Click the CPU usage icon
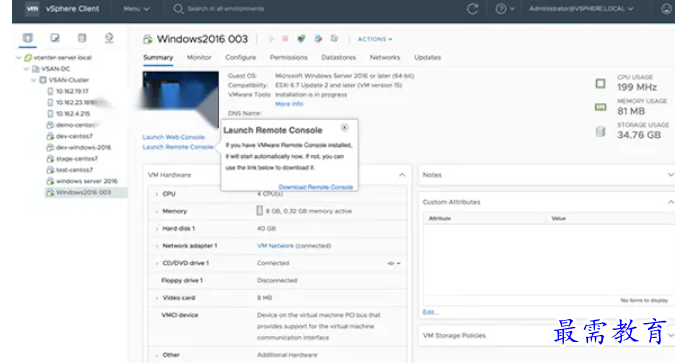675x363 pixels. [x=600, y=83]
